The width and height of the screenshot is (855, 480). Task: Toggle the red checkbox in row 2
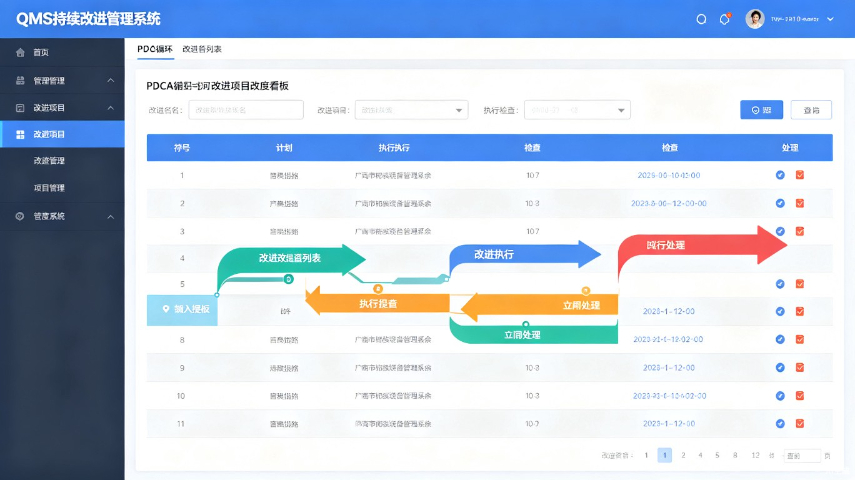pyautogui.click(x=800, y=203)
